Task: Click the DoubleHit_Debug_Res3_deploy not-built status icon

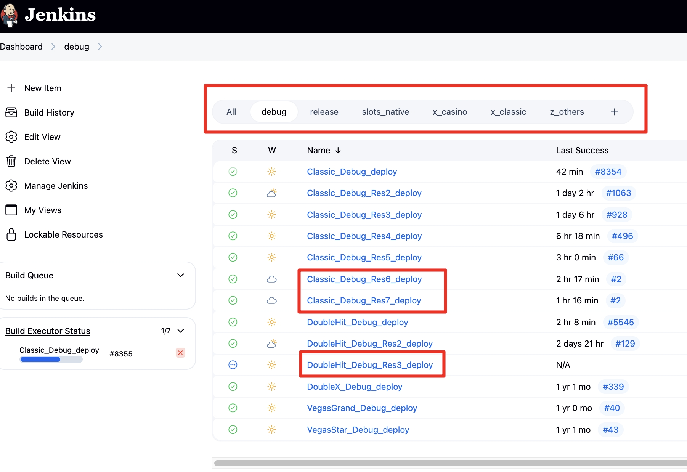Action: point(233,365)
